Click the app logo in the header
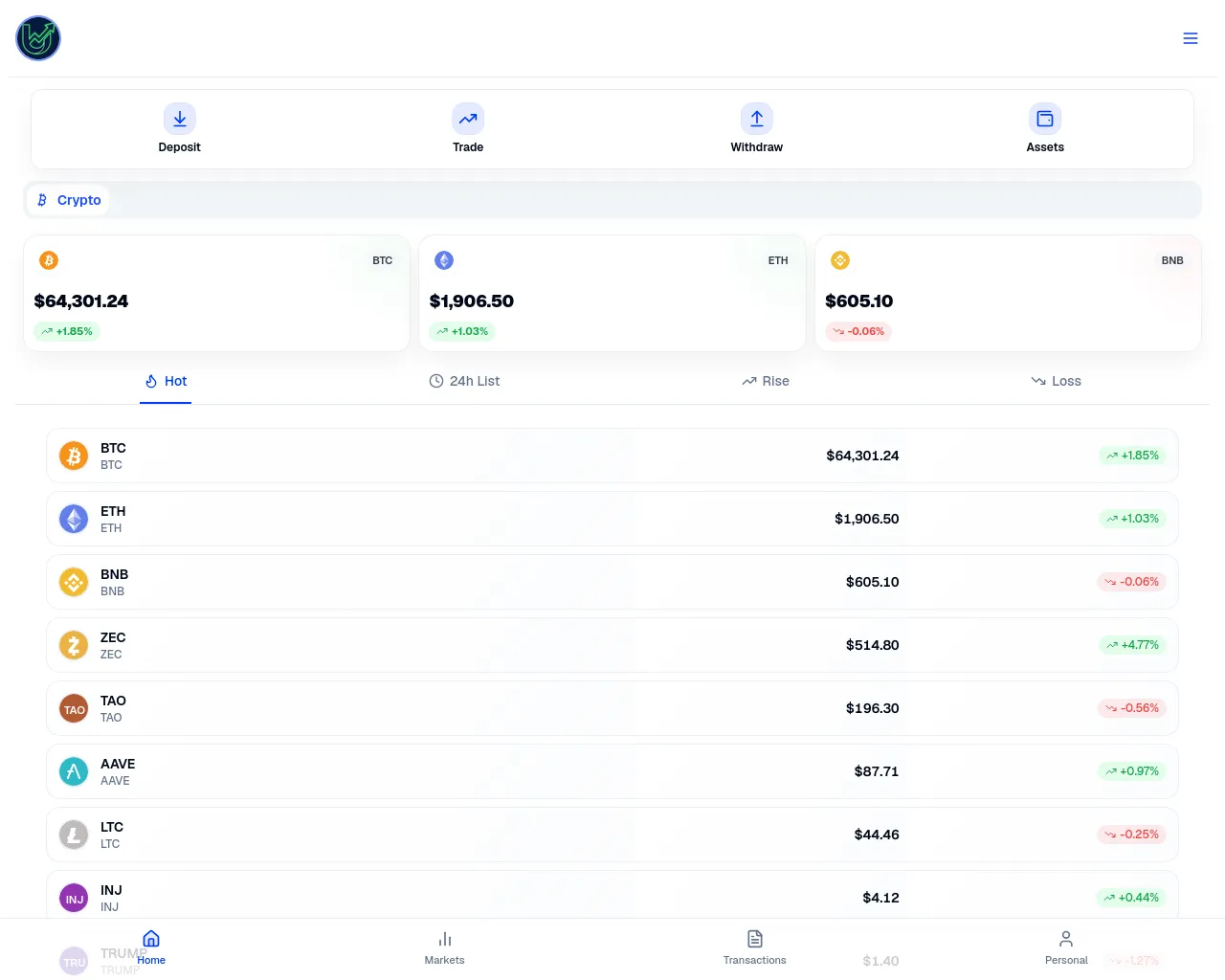Image resolution: width=1225 pixels, height=980 pixels. [x=38, y=38]
